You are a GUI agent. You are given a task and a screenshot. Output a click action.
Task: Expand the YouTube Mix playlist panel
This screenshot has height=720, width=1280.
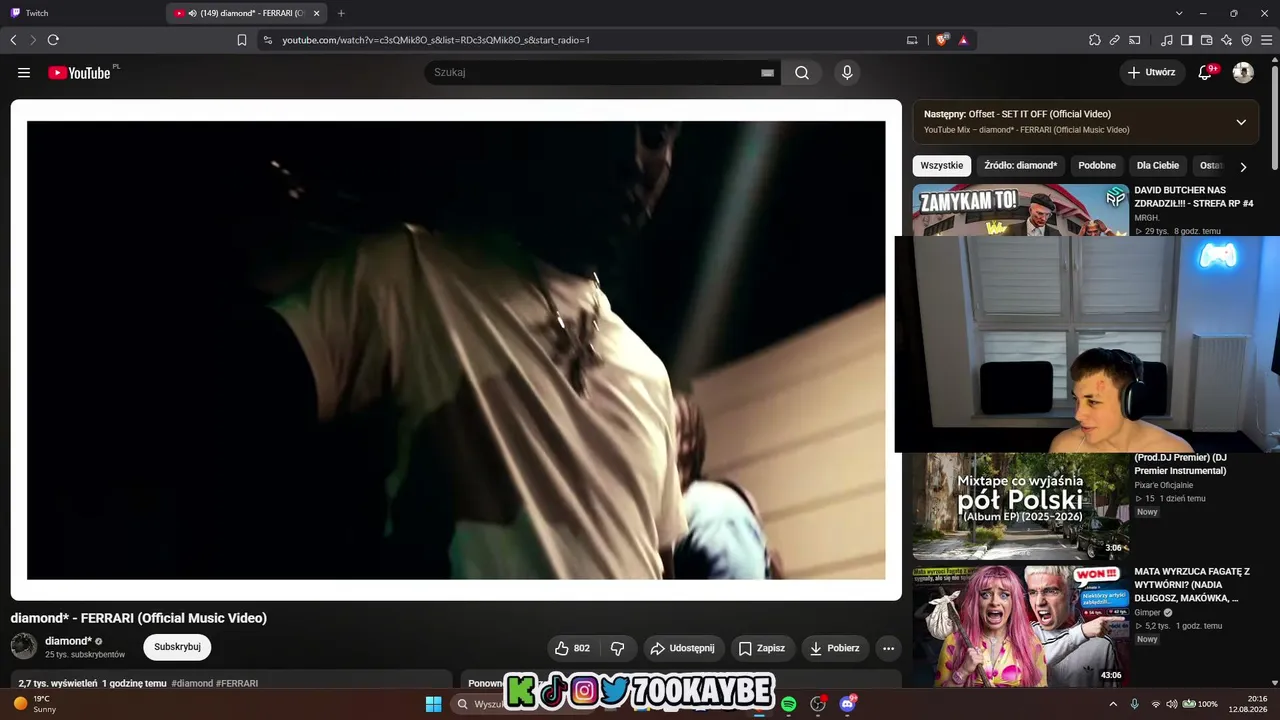1241,122
